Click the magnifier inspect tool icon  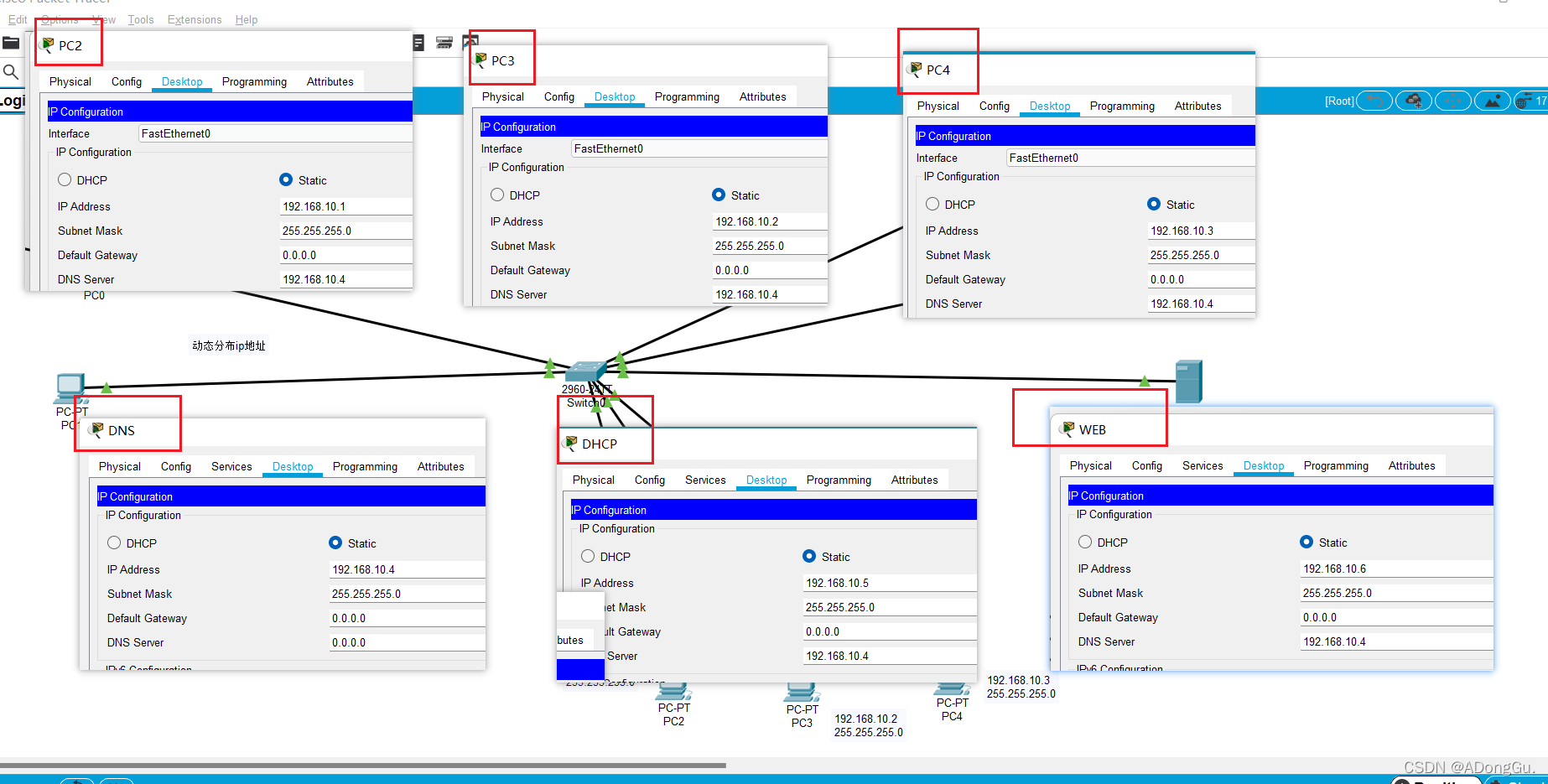pyautogui.click(x=11, y=72)
